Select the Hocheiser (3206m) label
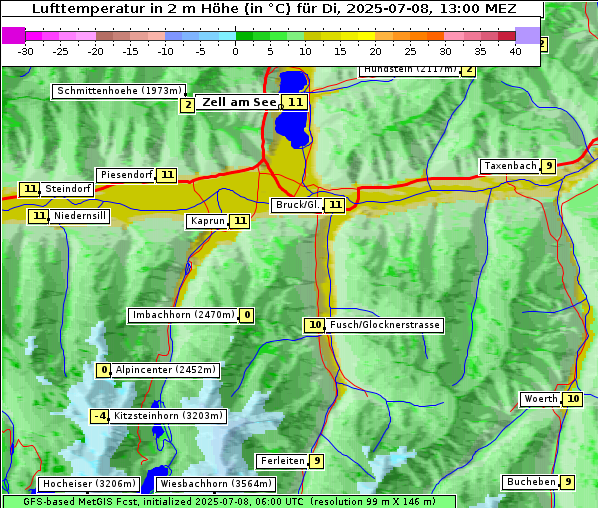This screenshot has width=598, height=508. 89,484
